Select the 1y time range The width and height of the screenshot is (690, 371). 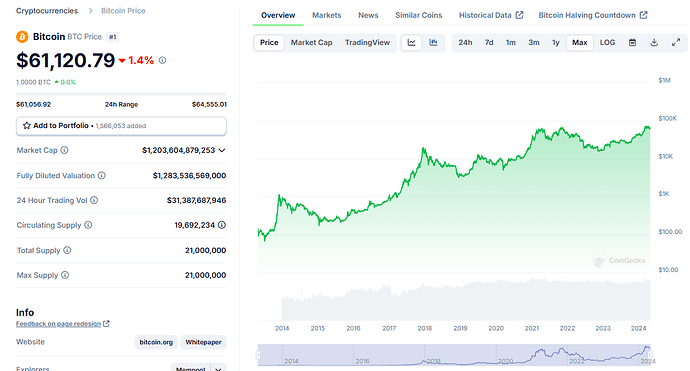point(556,43)
